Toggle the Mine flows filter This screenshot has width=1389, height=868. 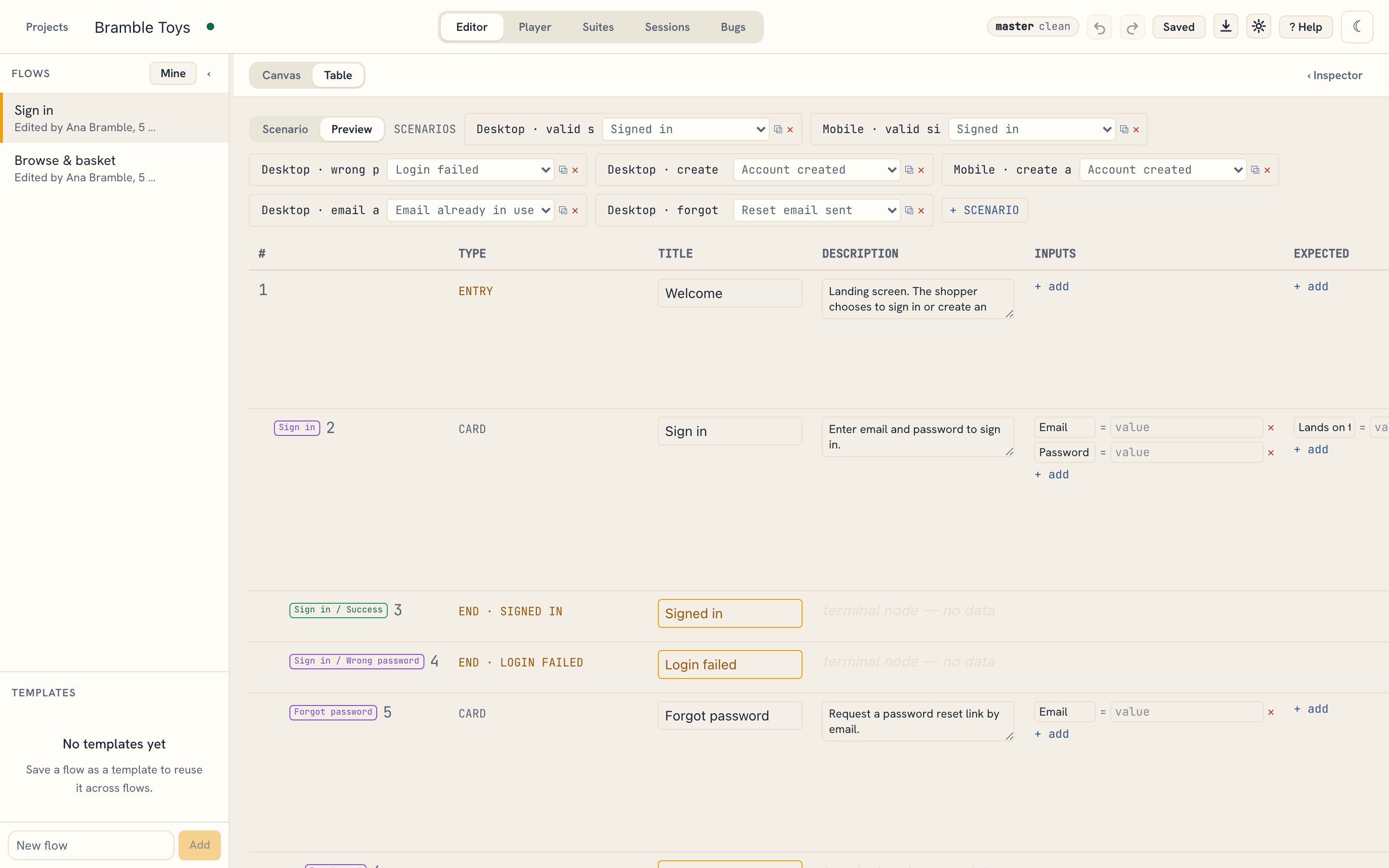click(x=173, y=73)
